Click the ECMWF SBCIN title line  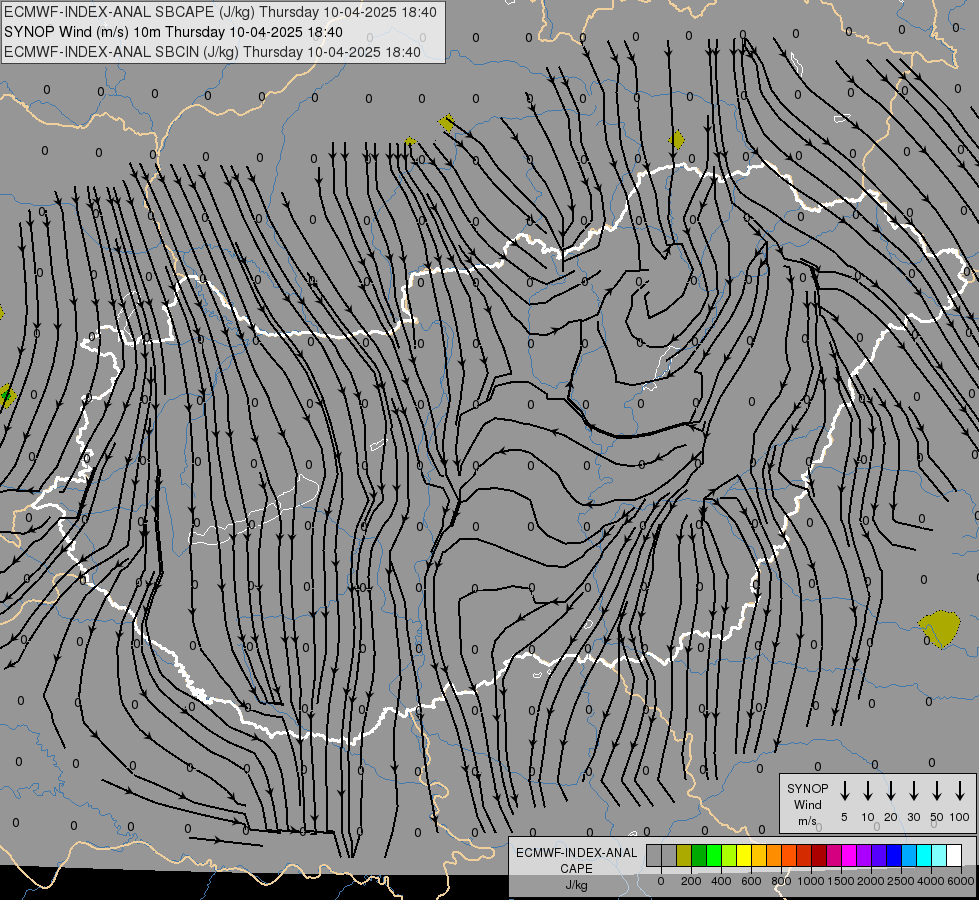(x=212, y=52)
